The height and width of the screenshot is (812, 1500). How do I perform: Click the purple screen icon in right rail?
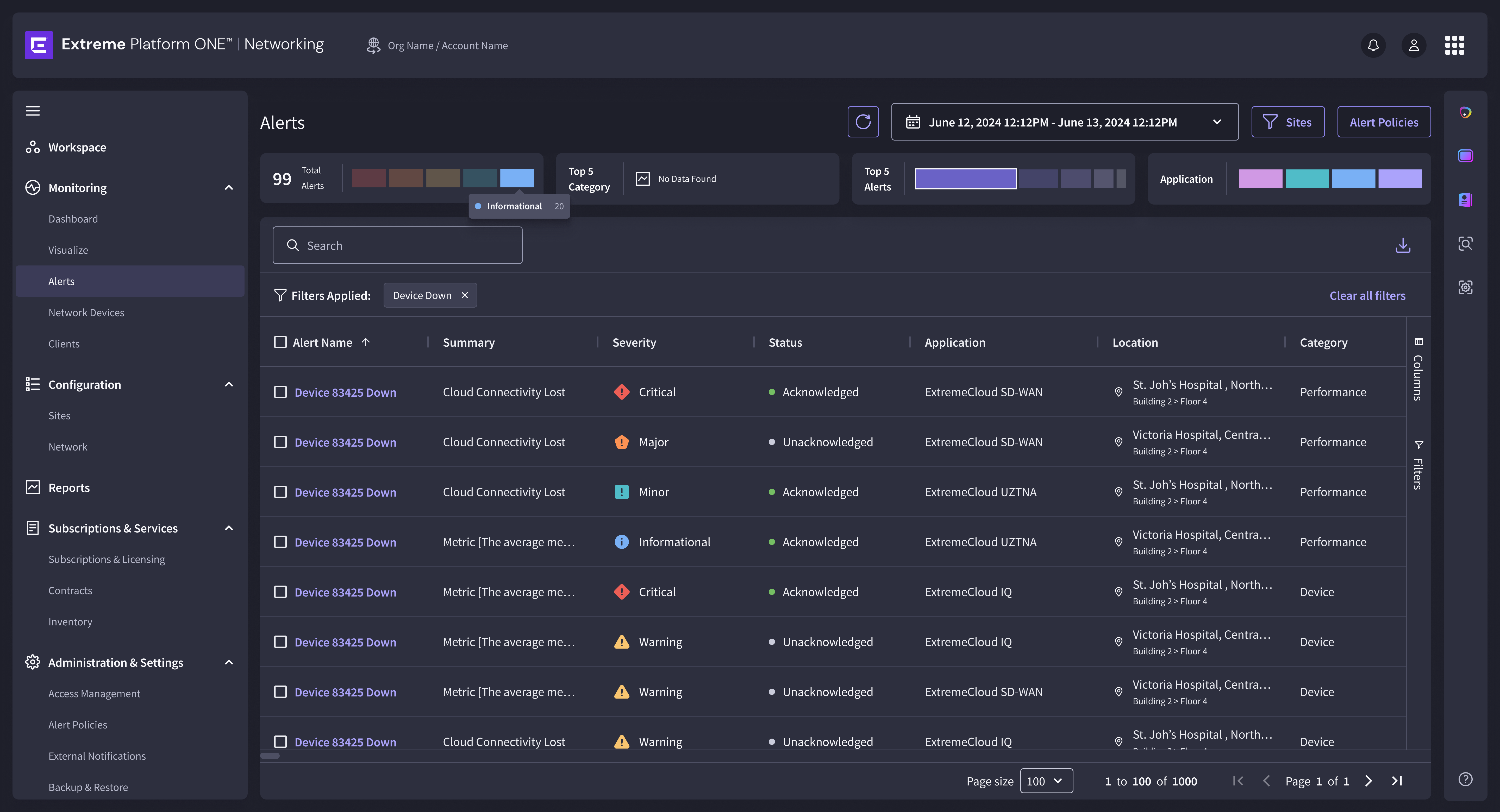(1465, 156)
